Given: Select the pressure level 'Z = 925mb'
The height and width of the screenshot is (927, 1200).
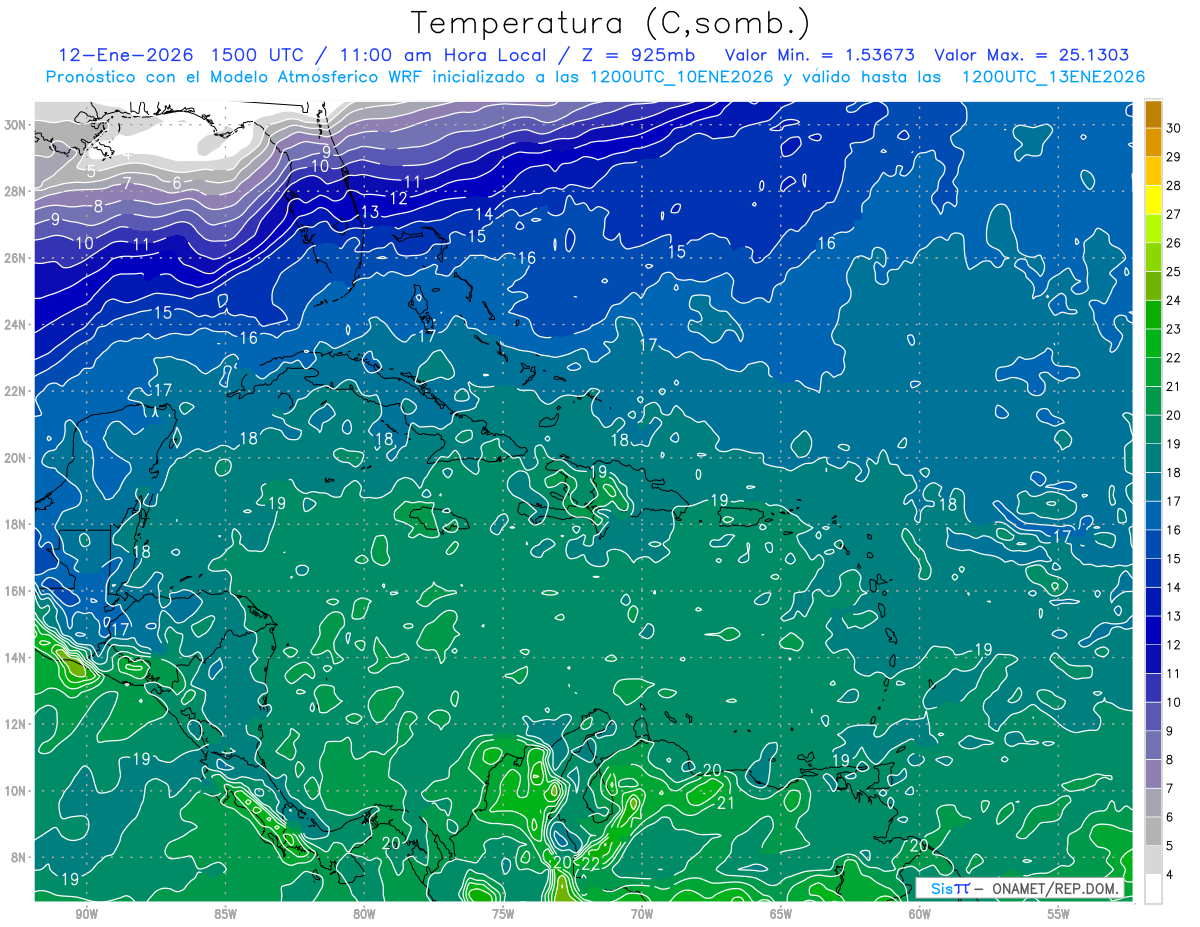Looking at the screenshot, I should [x=637, y=55].
